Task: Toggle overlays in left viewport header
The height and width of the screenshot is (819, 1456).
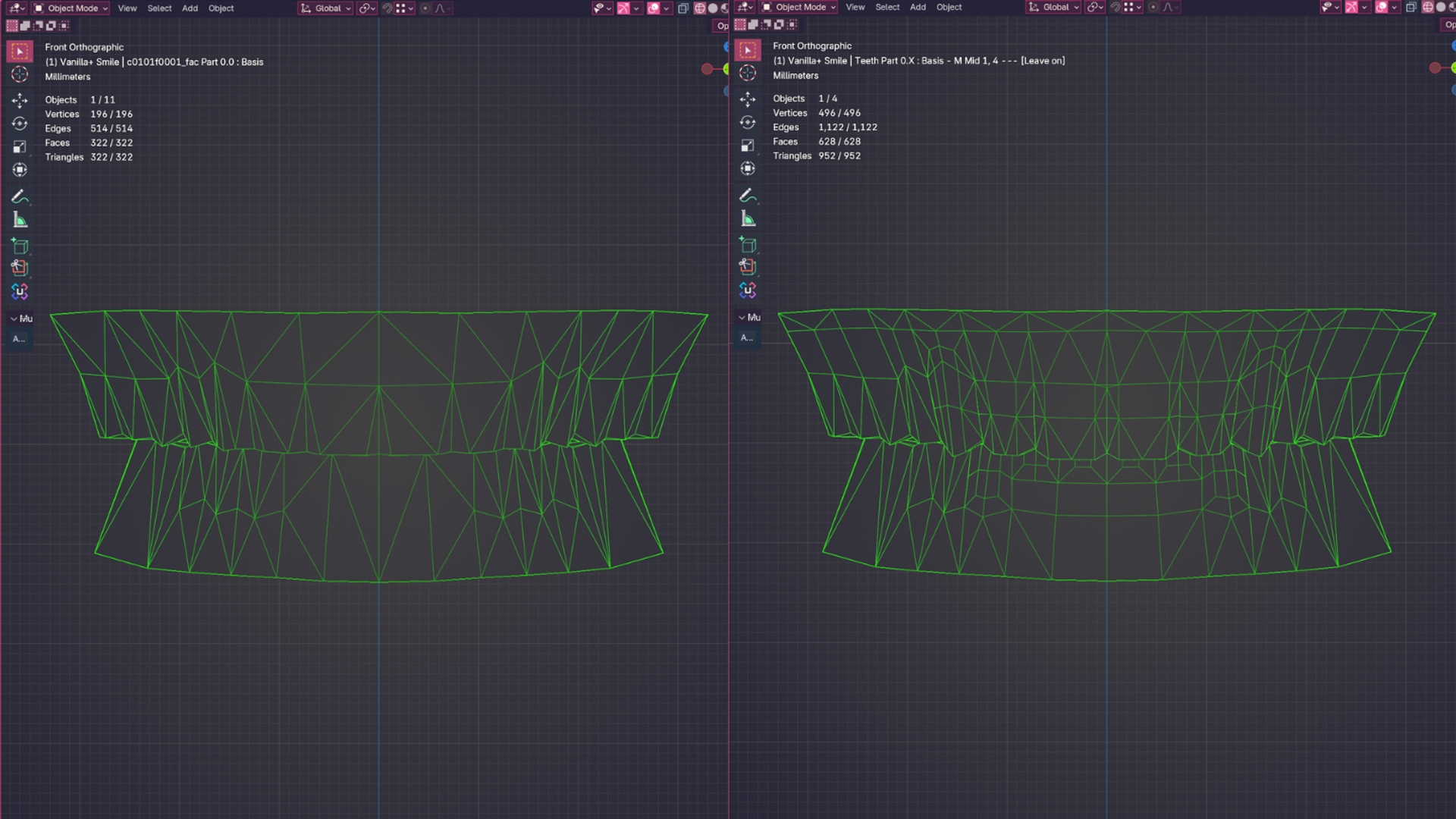Action: [x=653, y=8]
